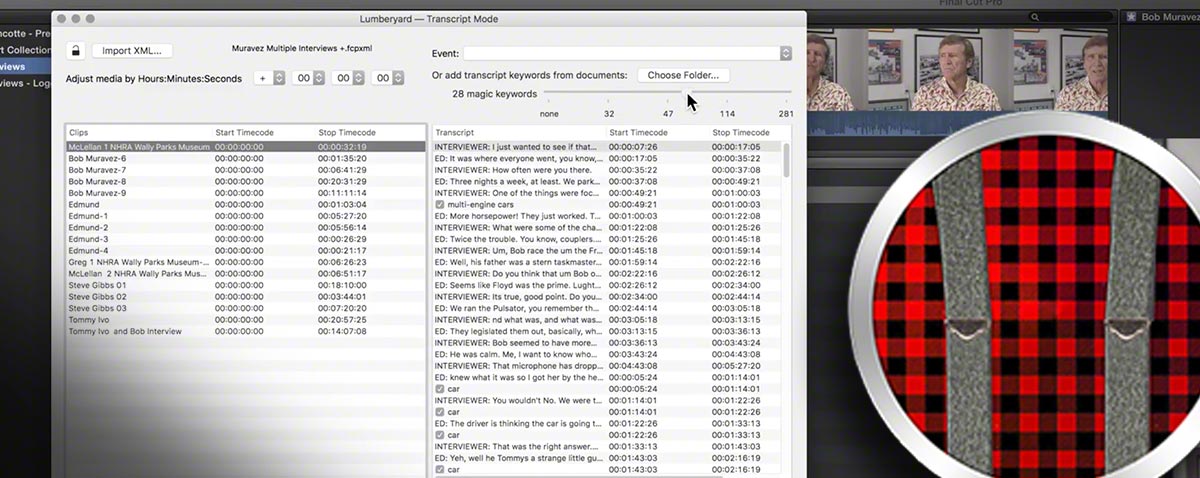Select transcript row 'INTERVIEWER: That was the right answer'
The image size is (1200, 478).
coord(606,446)
